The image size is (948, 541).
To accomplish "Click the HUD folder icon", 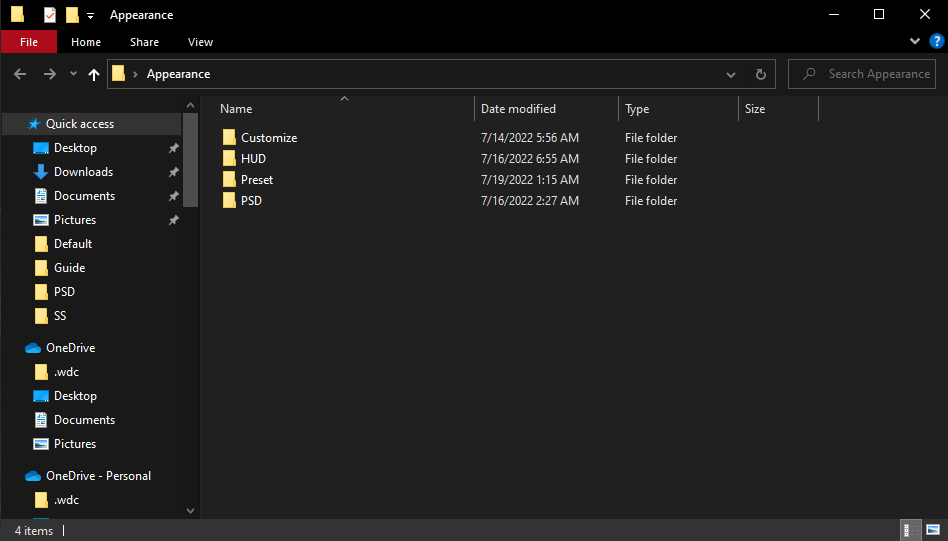I will click(x=229, y=159).
